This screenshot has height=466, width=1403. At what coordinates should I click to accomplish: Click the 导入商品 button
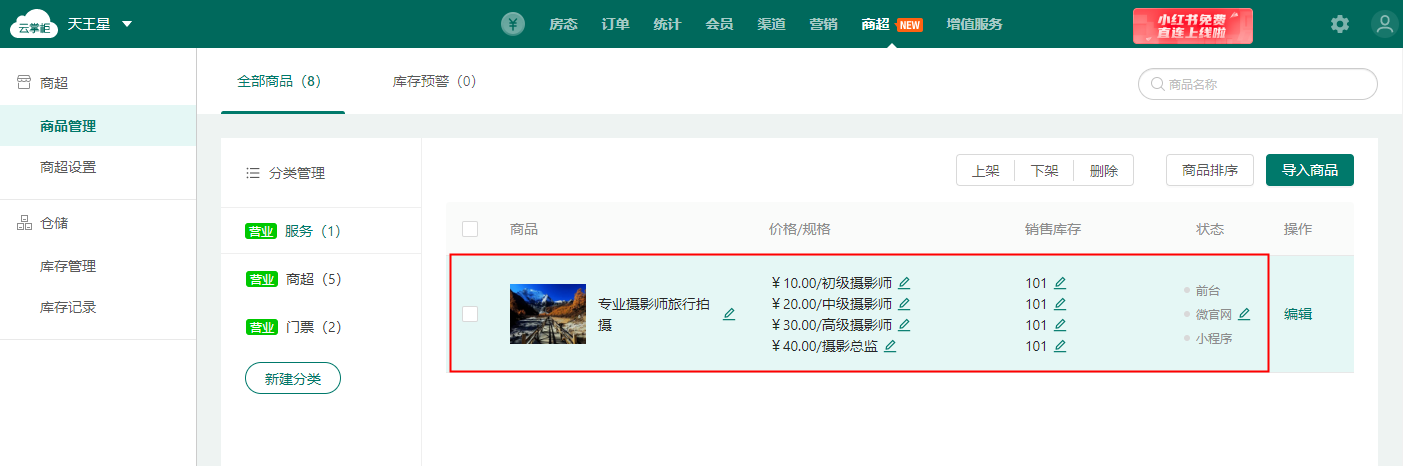pos(1309,170)
